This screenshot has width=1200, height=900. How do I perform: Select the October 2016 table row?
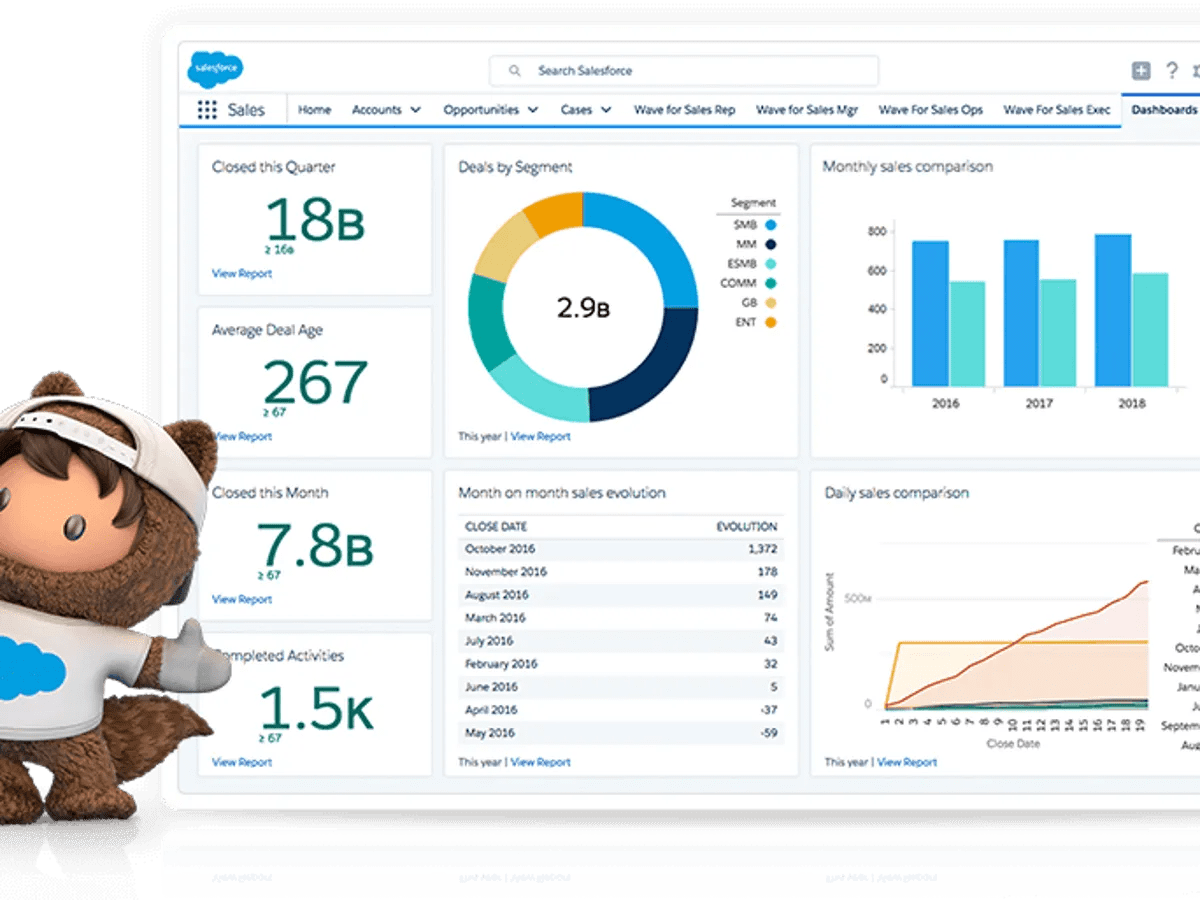tap(621, 549)
